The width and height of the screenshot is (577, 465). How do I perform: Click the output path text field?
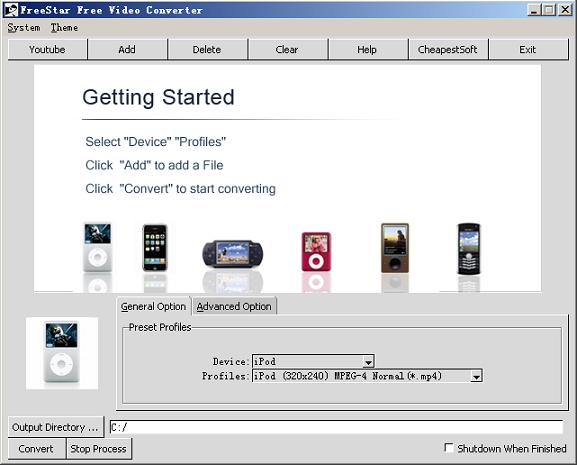336,427
